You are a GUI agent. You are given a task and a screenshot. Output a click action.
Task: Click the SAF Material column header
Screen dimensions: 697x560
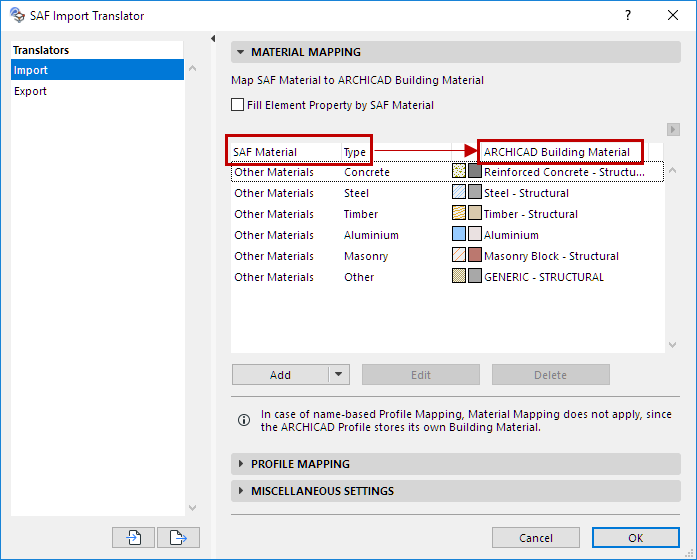pos(286,152)
